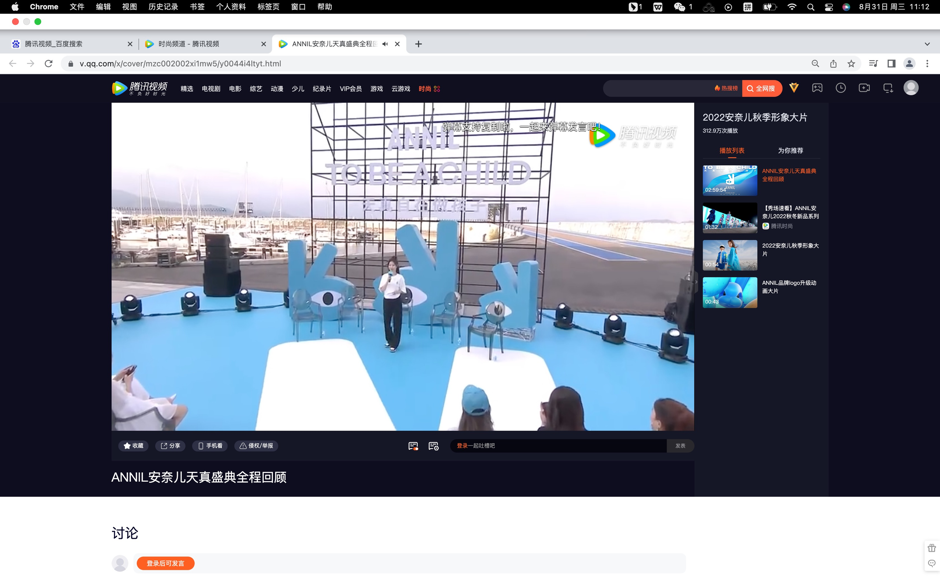Viewport: 940px width, 588px height.
Task: Click the WeChat icon in menu bar
Action: coord(679,7)
